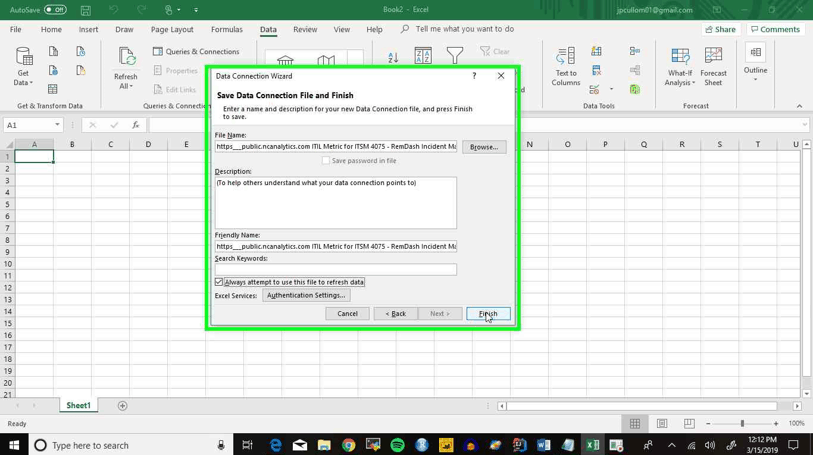
Task: Click the zoom out minus button
Action: click(708, 424)
